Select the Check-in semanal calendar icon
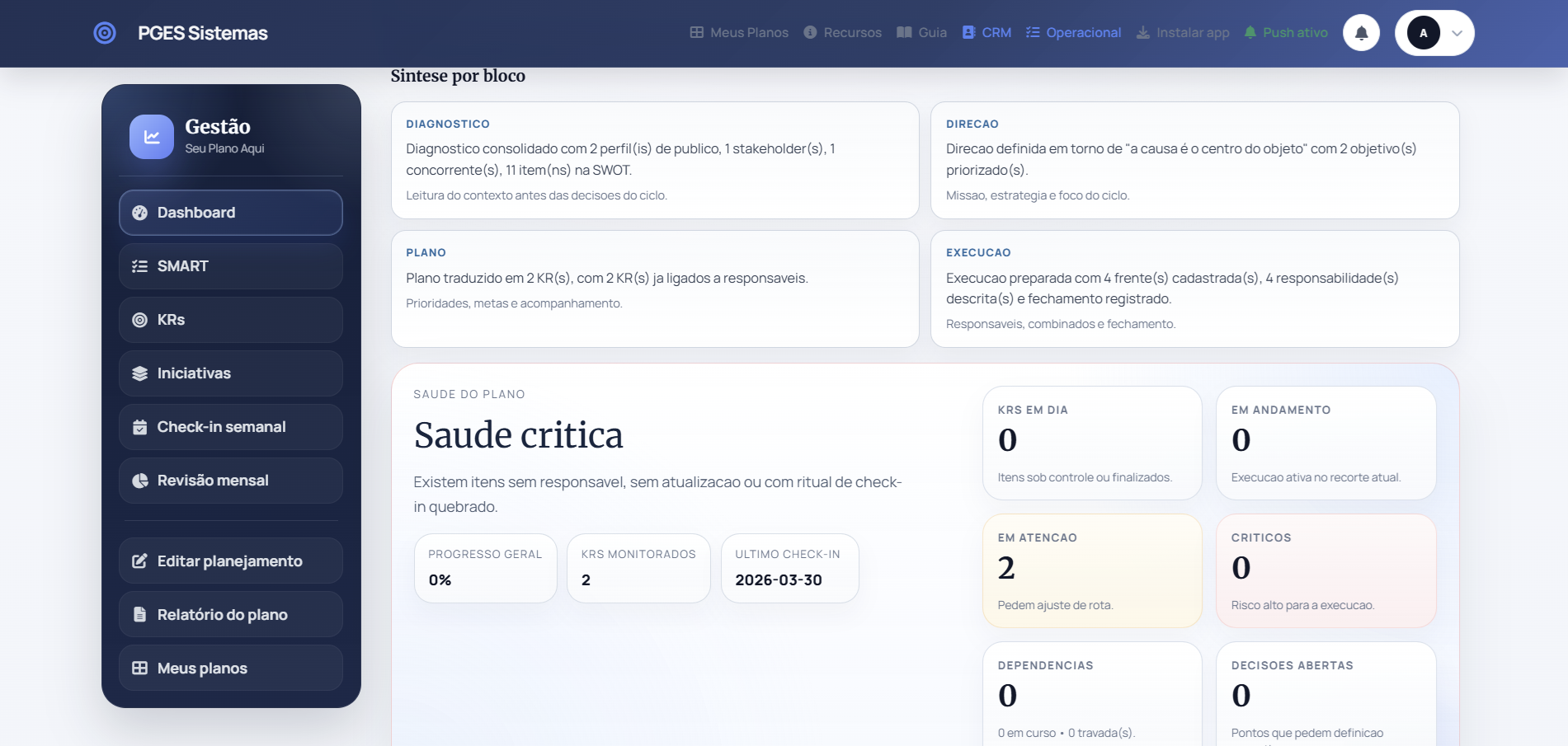 [x=139, y=426]
